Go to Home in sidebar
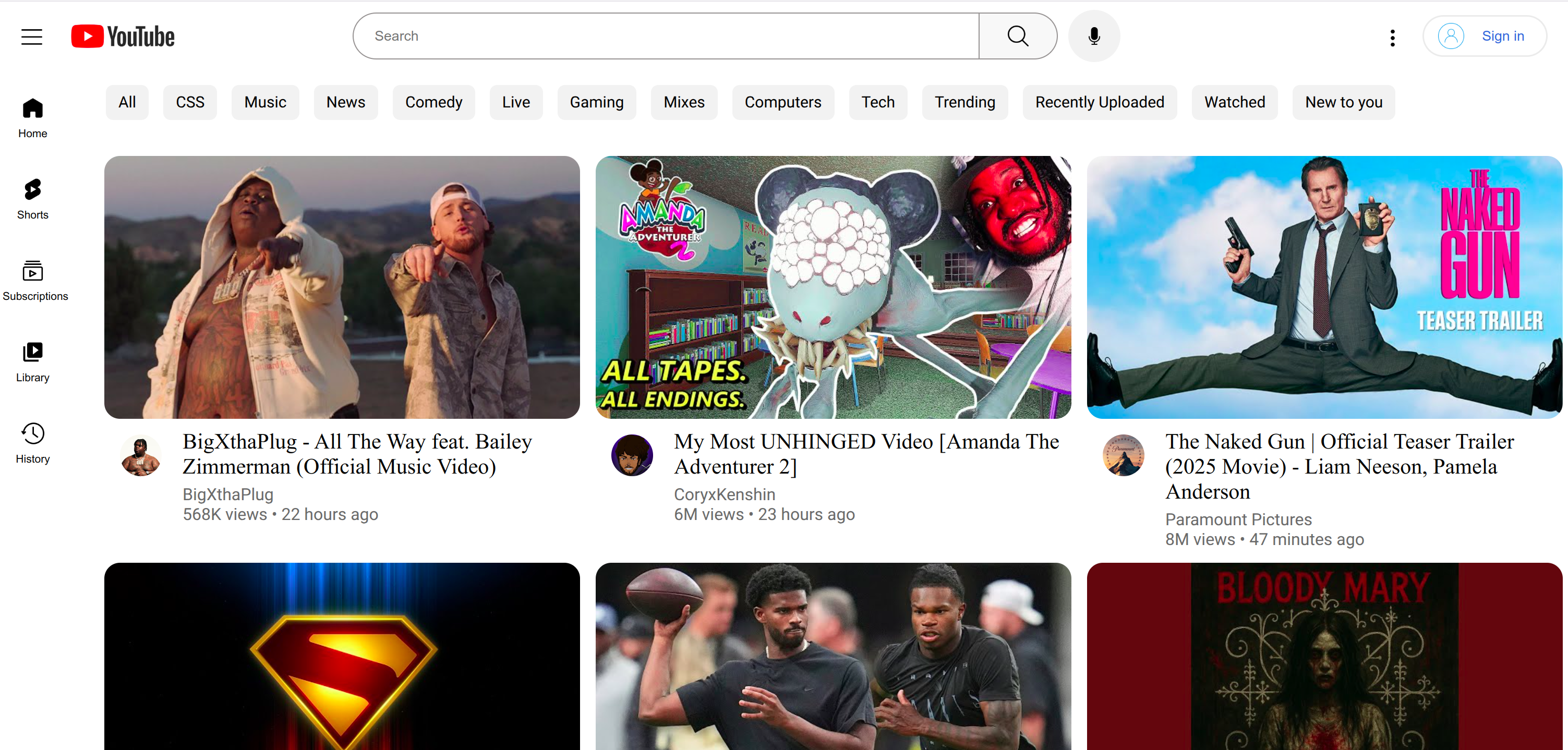1568x750 pixels. point(33,118)
